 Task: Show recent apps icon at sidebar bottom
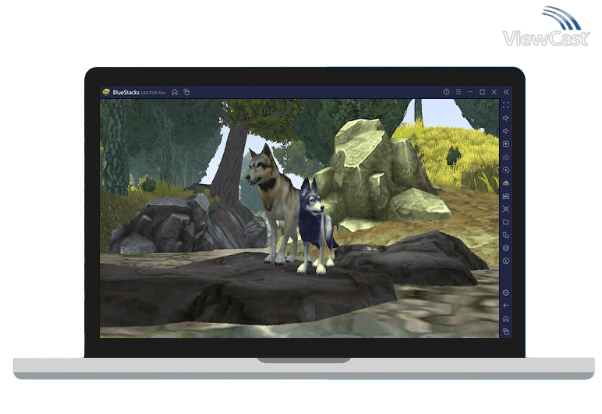click(506, 331)
